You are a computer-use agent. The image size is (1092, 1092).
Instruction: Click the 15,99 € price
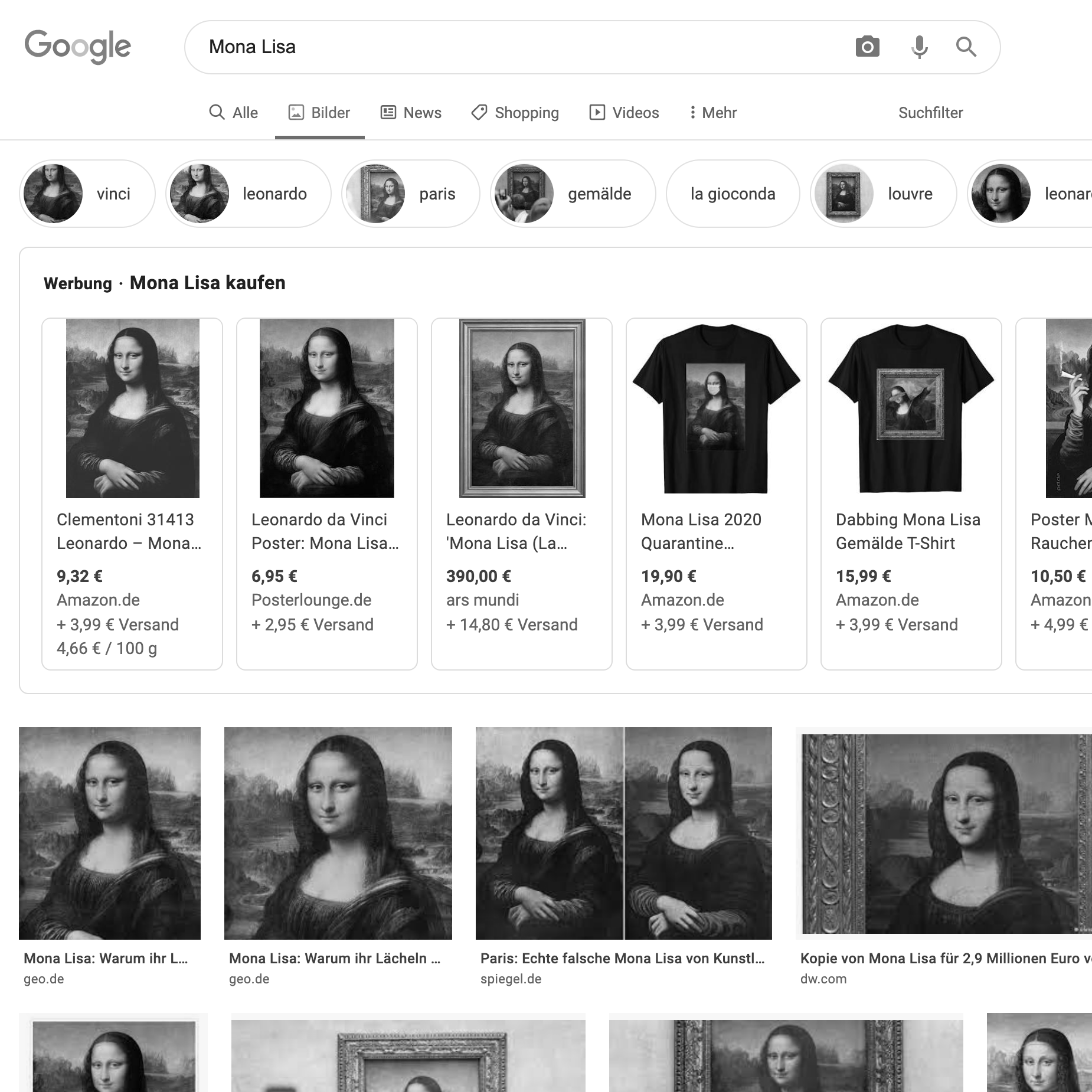pos(864,576)
